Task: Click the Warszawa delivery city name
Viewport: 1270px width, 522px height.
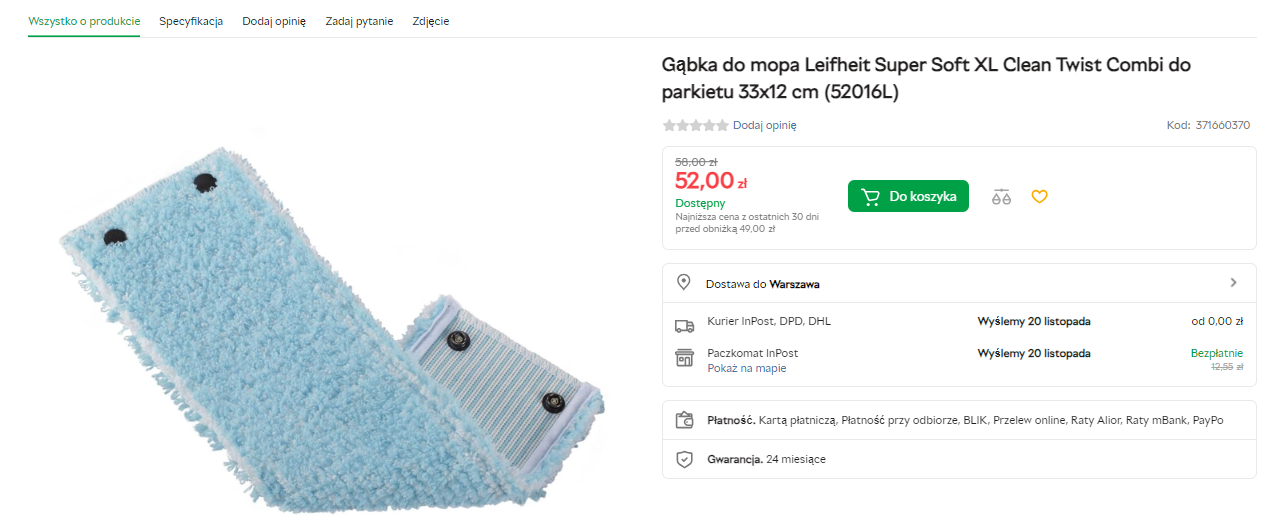Action: 794,284
